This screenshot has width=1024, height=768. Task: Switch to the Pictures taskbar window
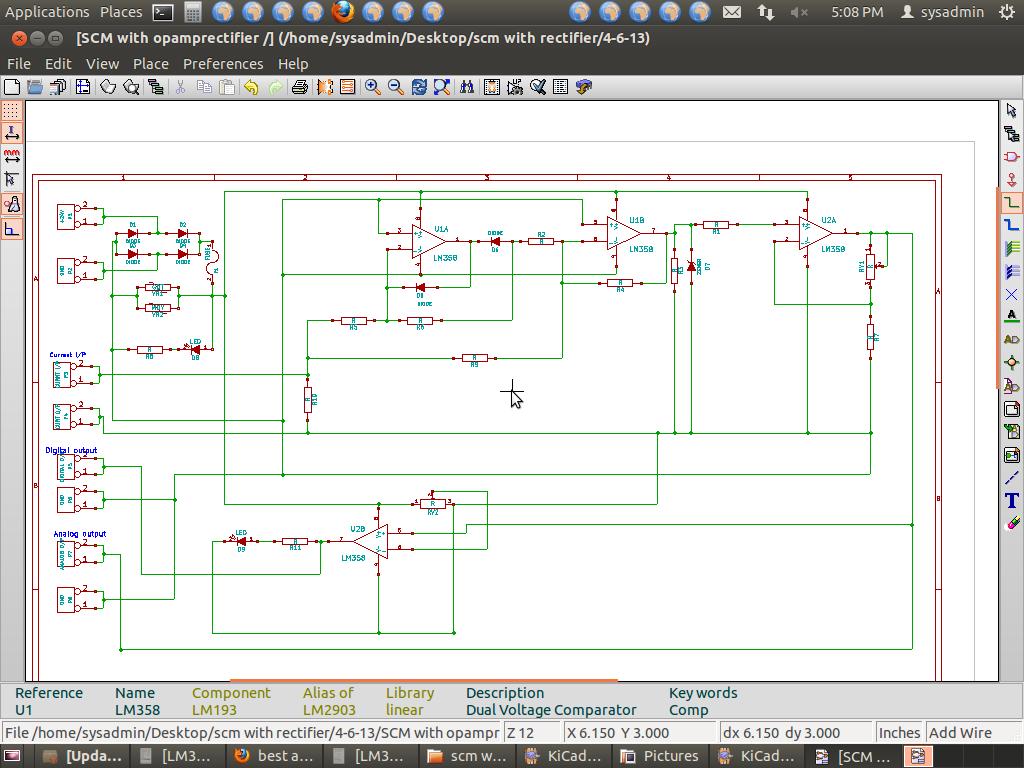(x=661, y=756)
